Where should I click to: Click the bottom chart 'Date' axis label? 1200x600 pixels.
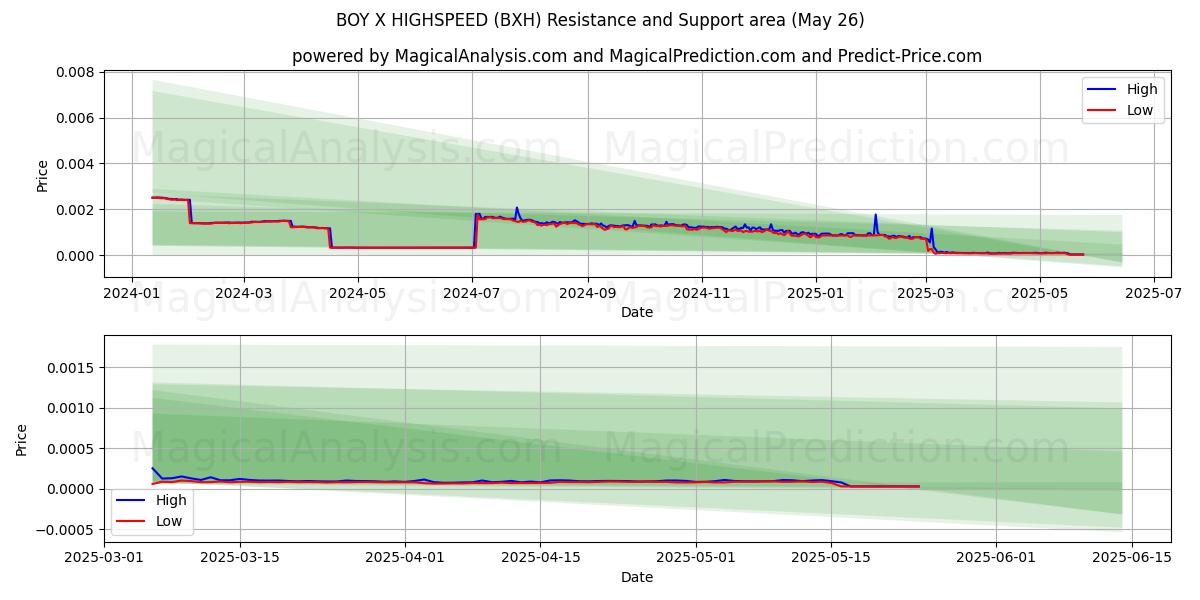(637, 577)
